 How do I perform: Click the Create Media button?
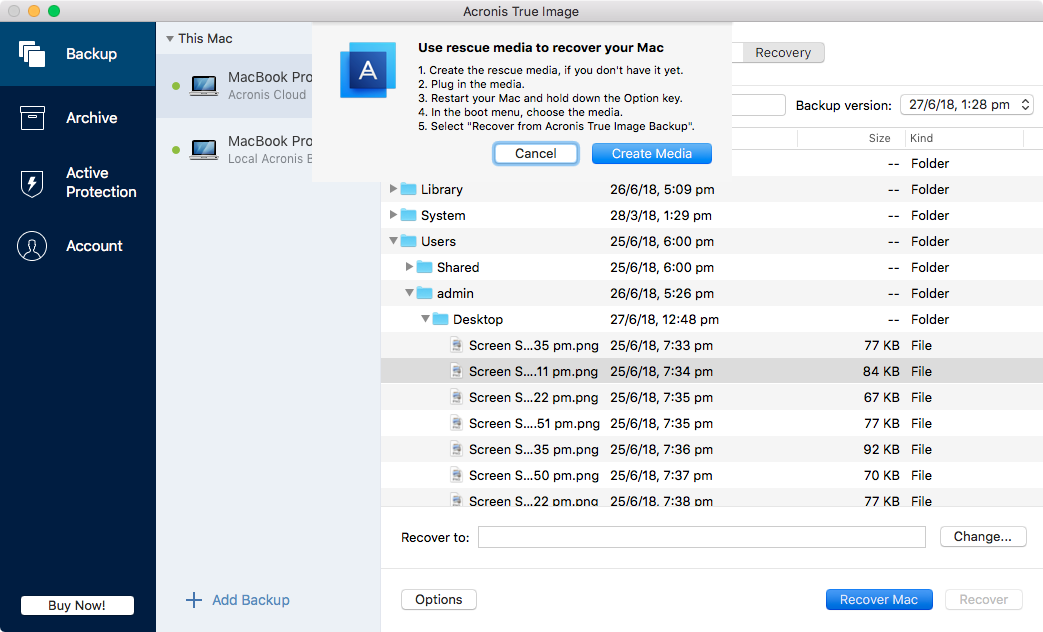tap(651, 153)
